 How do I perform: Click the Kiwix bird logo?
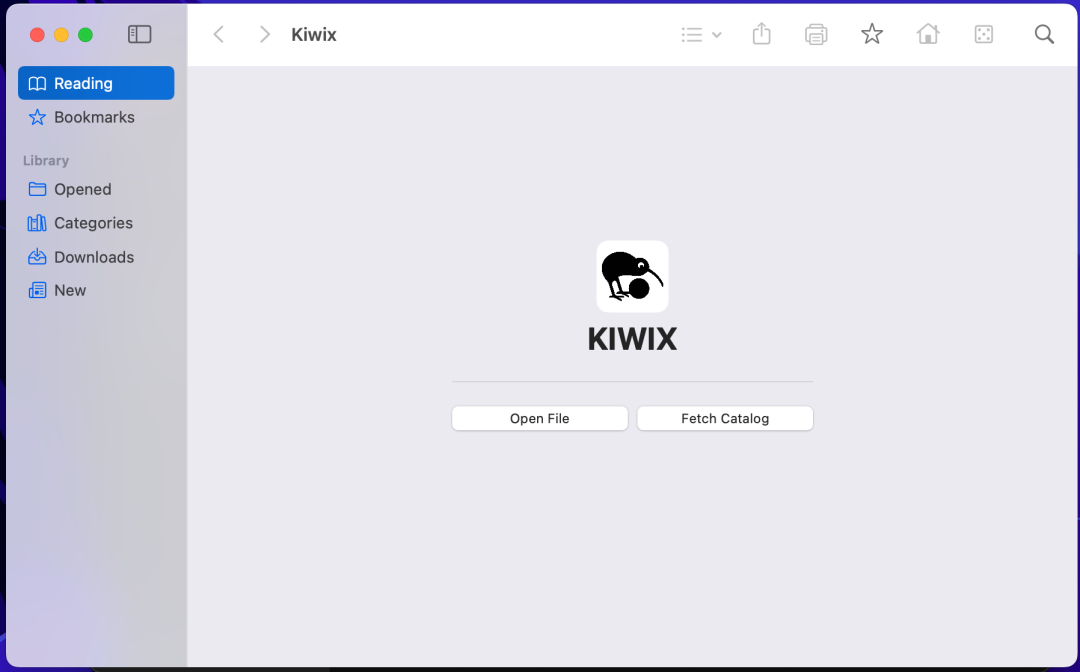[632, 276]
